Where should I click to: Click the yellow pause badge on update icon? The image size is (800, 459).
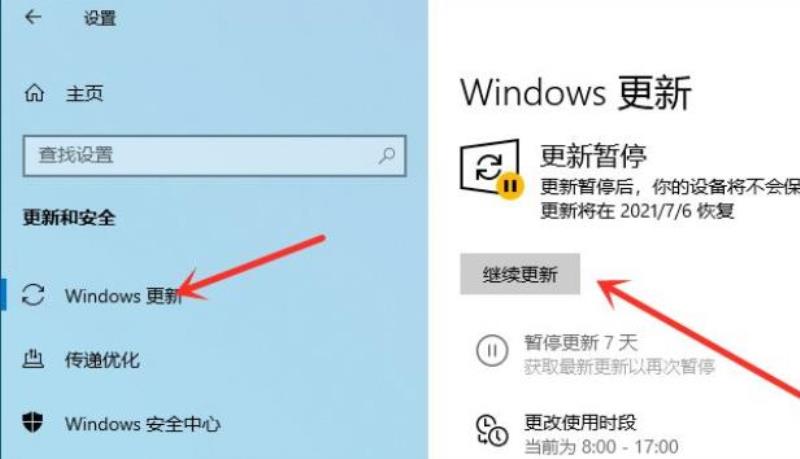coord(510,186)
